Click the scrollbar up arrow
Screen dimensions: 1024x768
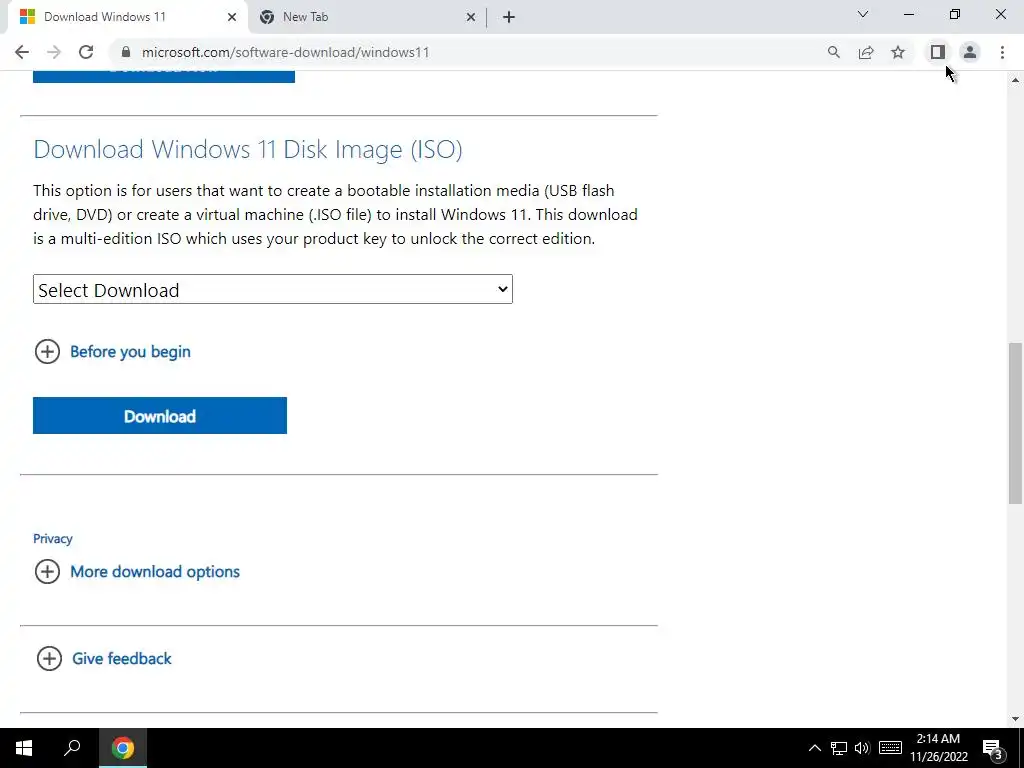(1015, 80)
